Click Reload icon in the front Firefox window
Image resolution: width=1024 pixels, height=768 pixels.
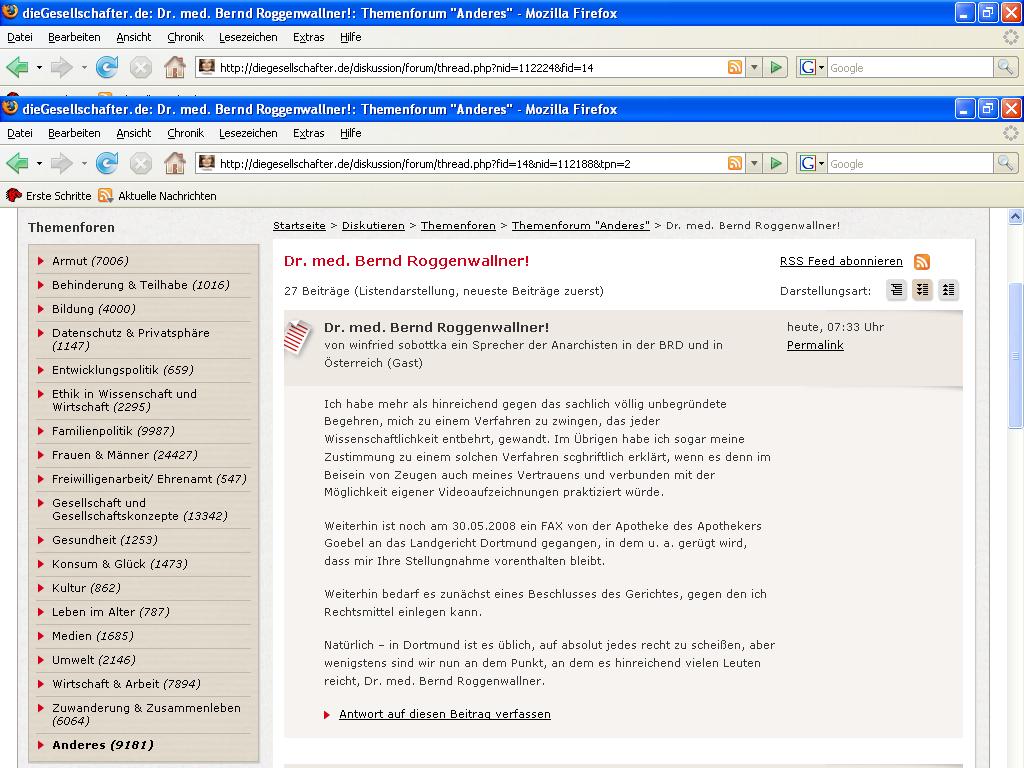click(x=107, y=163)
